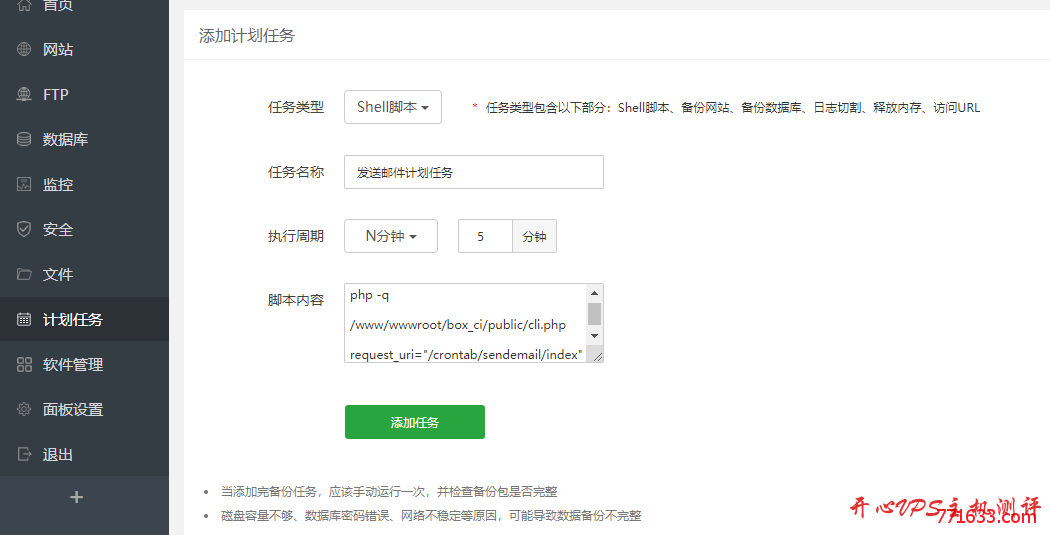1050x535 pixels.
Task: Click the grid icon beside 软件管理
Action: (24, 364)
